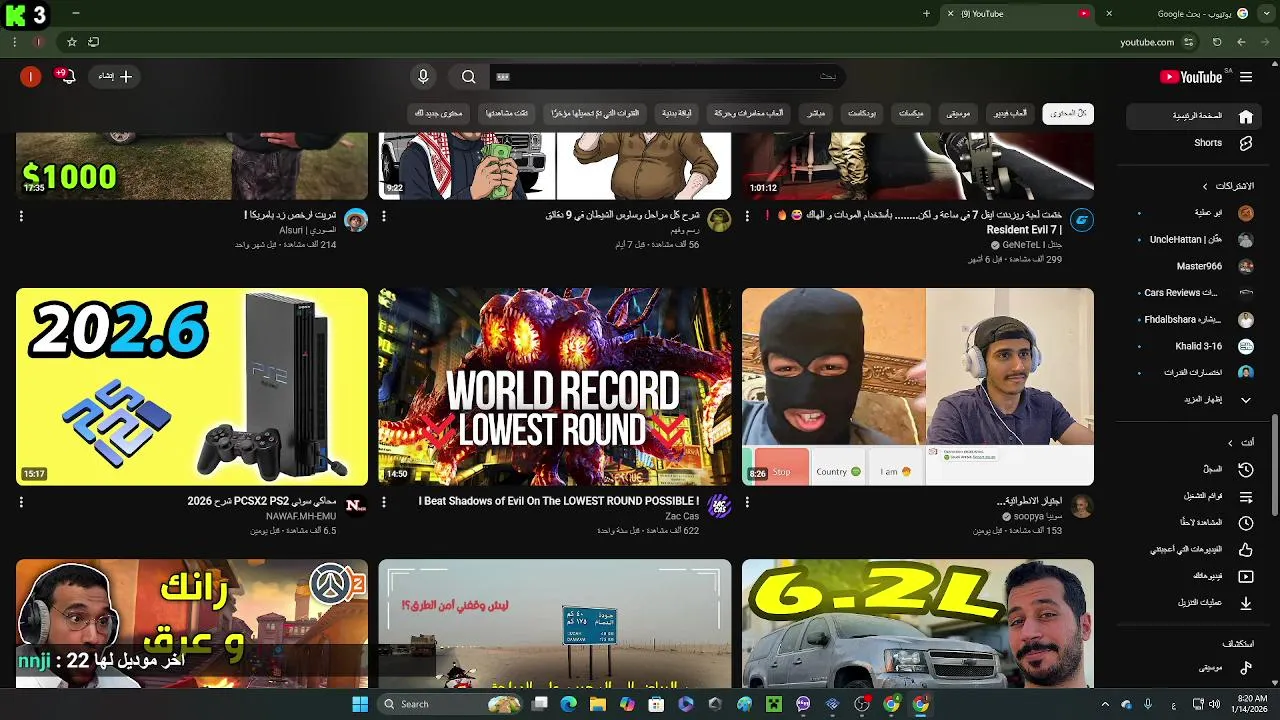Click the browser reload button
This screenshot has width=1280, height=720.
click(1217, 42)
